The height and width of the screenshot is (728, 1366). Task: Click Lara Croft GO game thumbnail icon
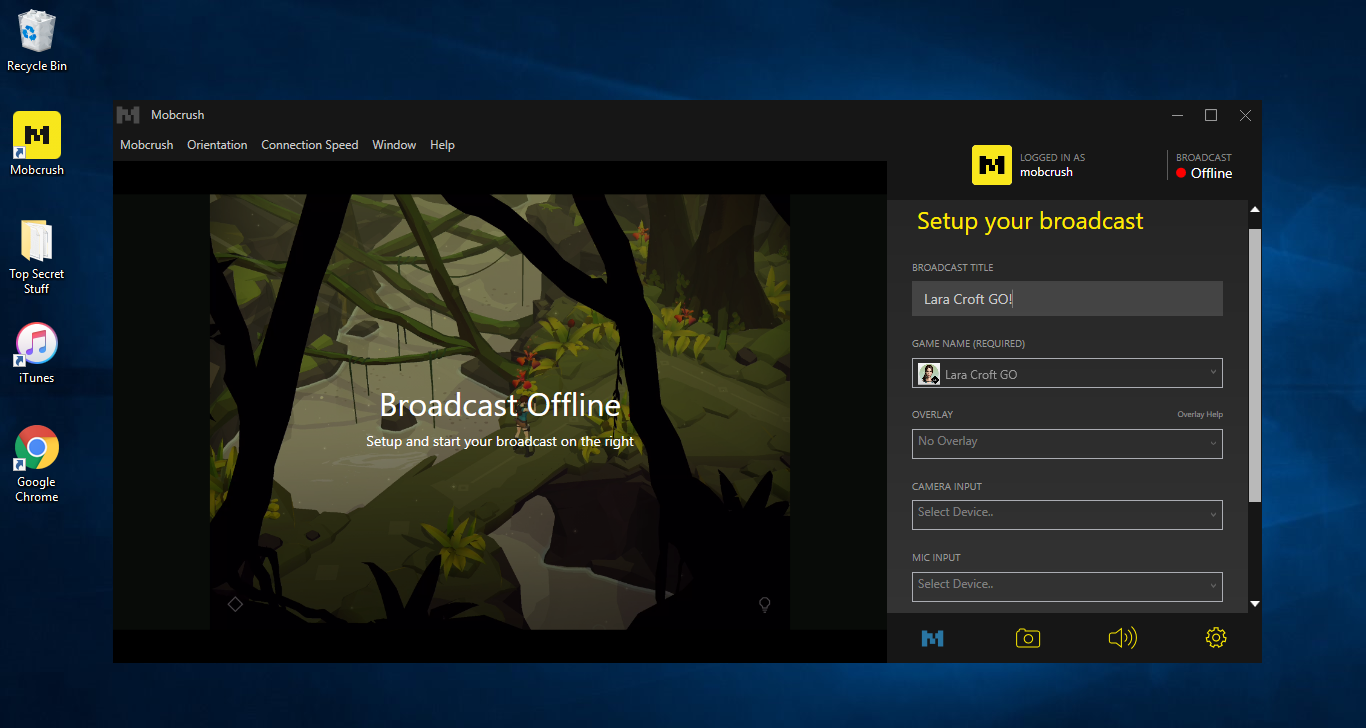click(929, 374)
